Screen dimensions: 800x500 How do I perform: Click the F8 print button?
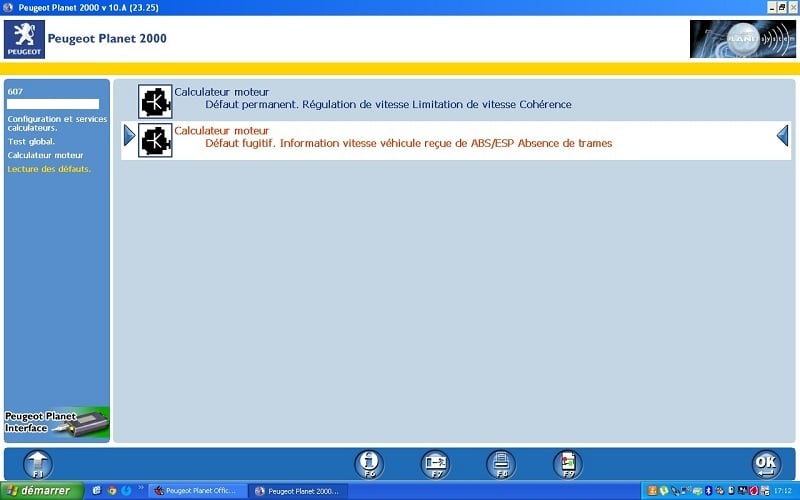coord(501,465)
